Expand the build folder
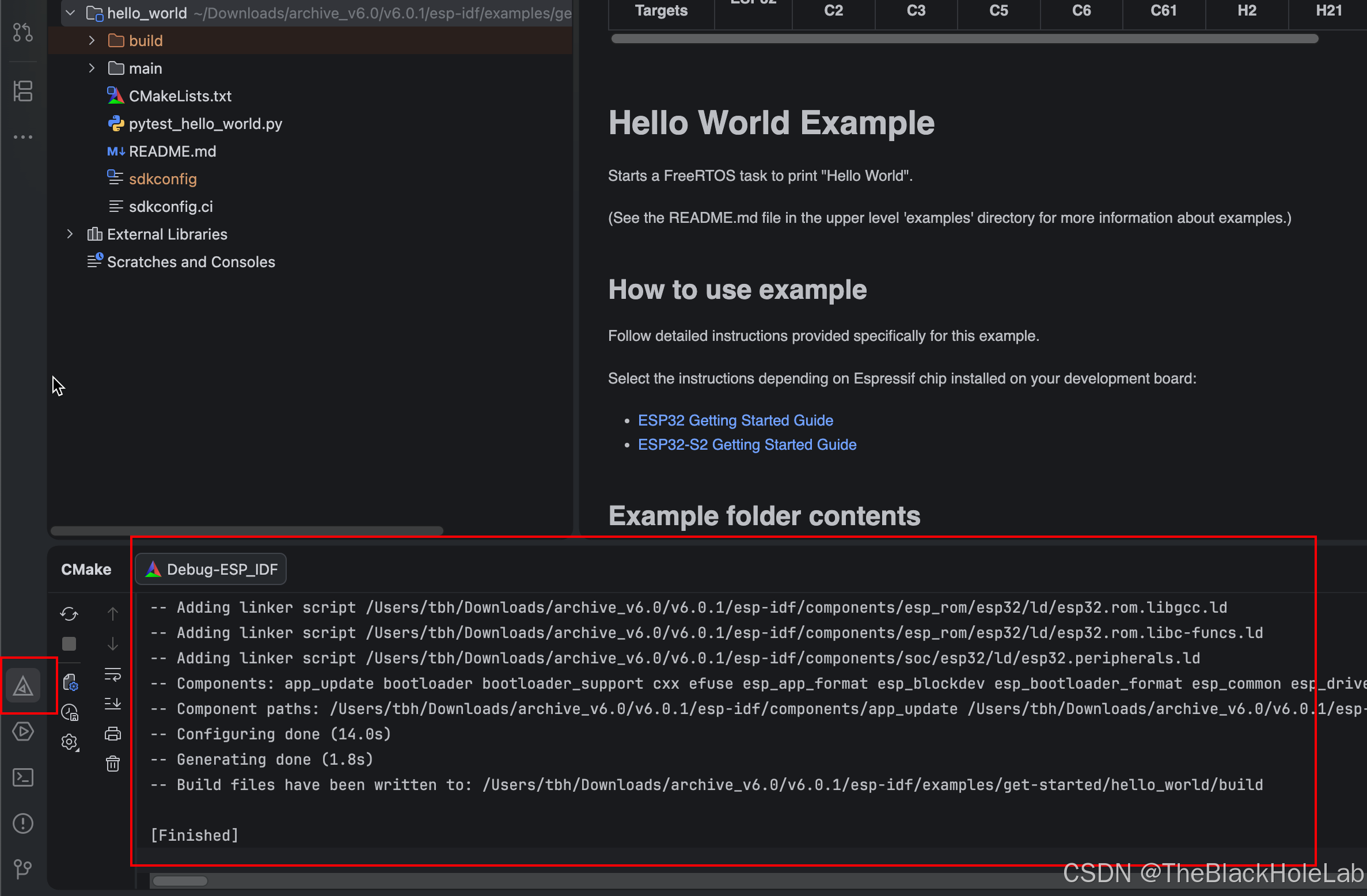 click(x=92, y=40)
